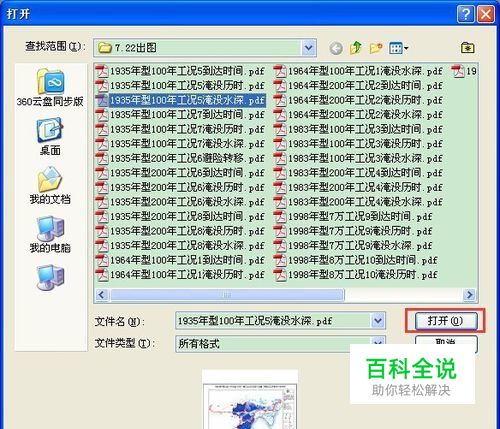Select 1998年型7万工况9淹没水深.pdf

point(353,246)
